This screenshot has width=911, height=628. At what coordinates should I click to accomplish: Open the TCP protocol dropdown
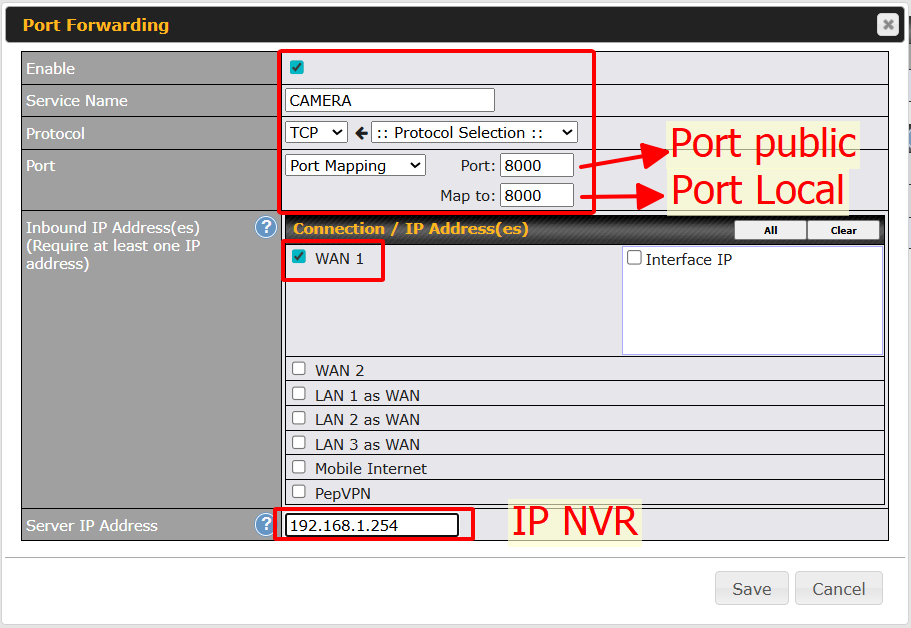point(316,132)
